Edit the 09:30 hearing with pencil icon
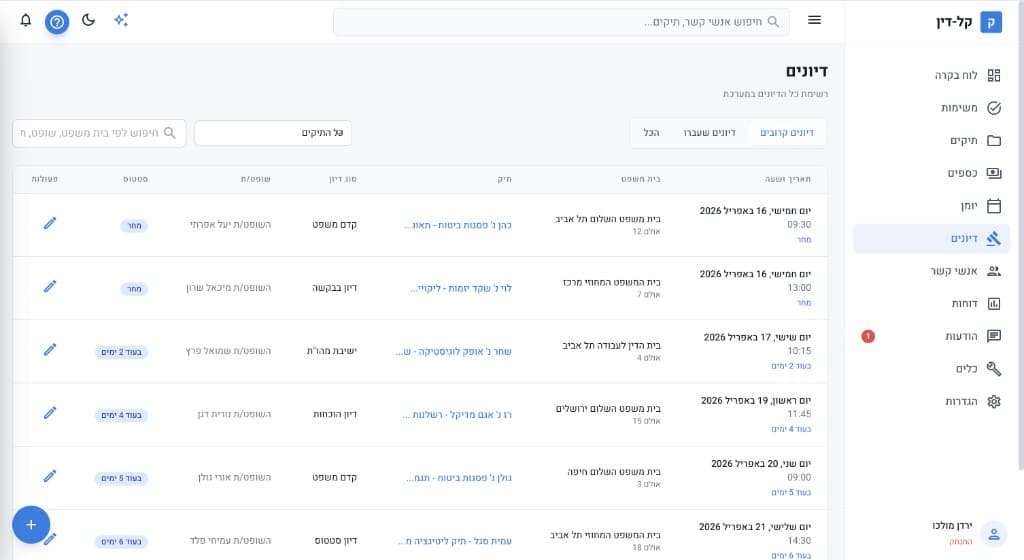Viewport: 1024px width, 560px height. (x=50, y=223)
